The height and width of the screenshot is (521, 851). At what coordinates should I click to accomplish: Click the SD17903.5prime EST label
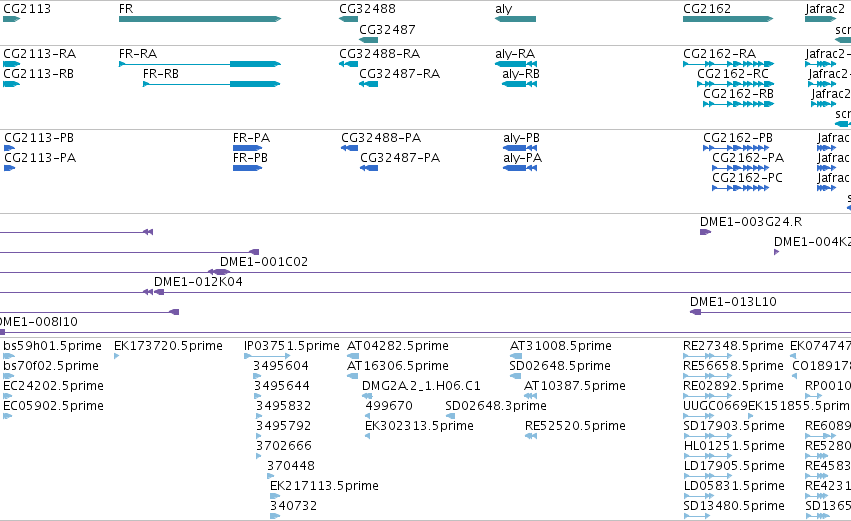click(734, 426)
